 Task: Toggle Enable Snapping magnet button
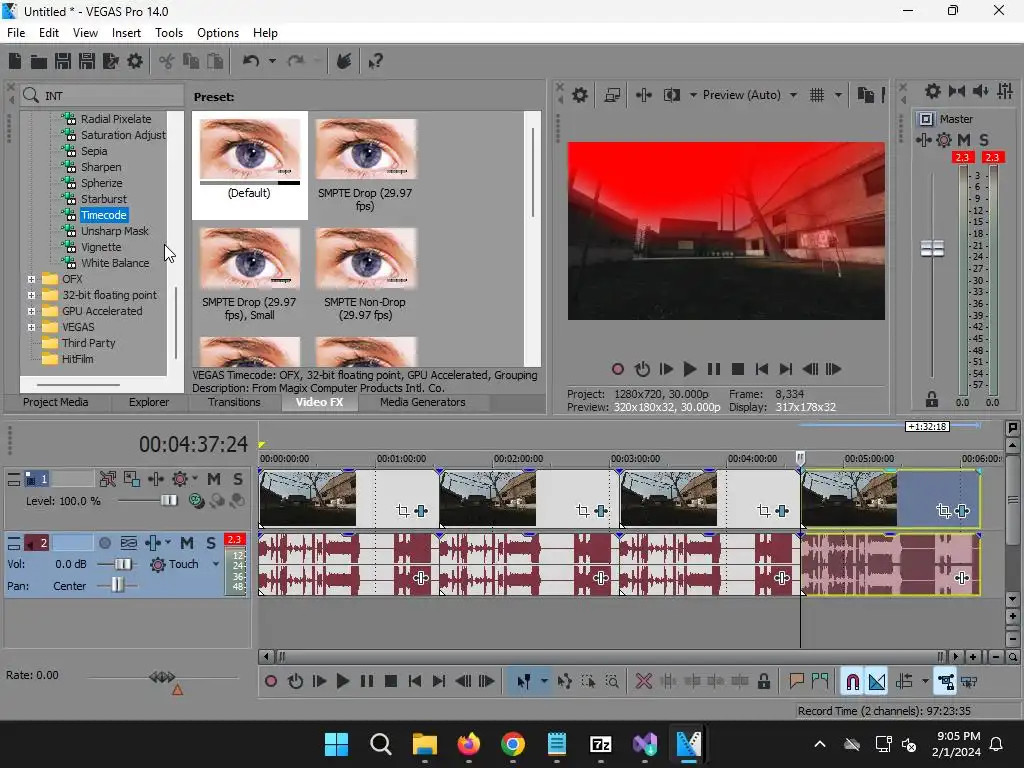tap(852, 682)
